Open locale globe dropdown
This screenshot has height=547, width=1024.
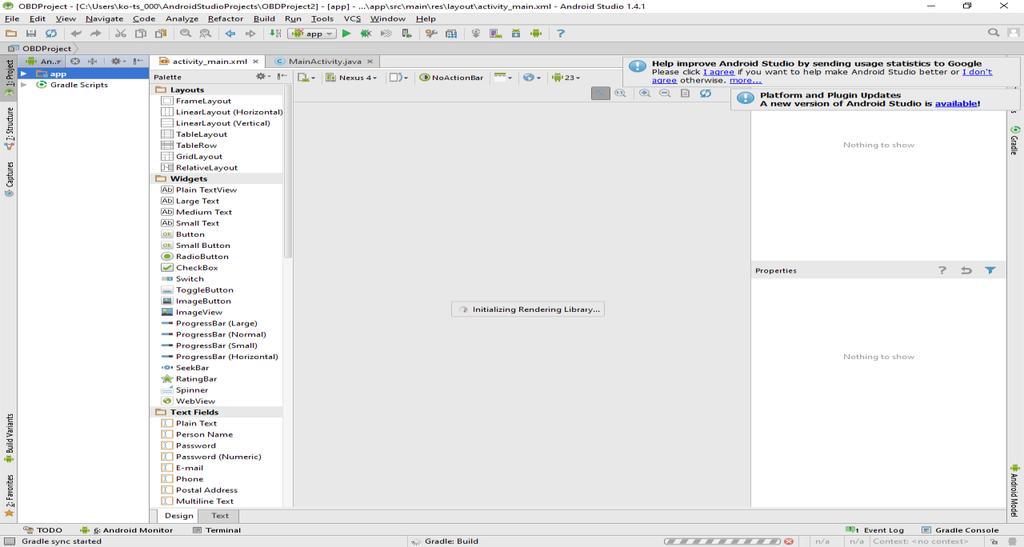point(532,77)
